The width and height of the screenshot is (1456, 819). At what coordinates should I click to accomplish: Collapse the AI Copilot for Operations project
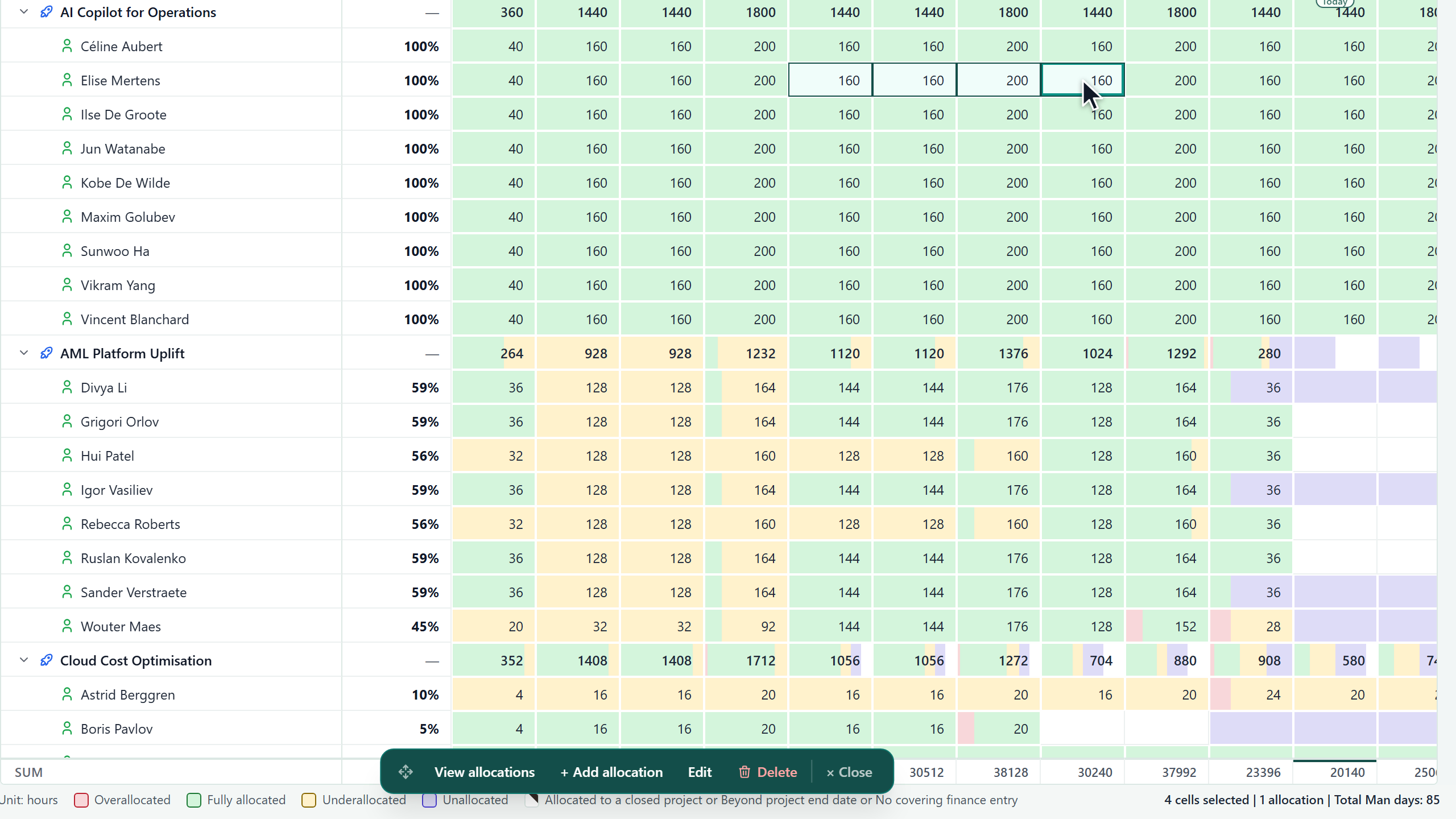[x=24, y=11]
